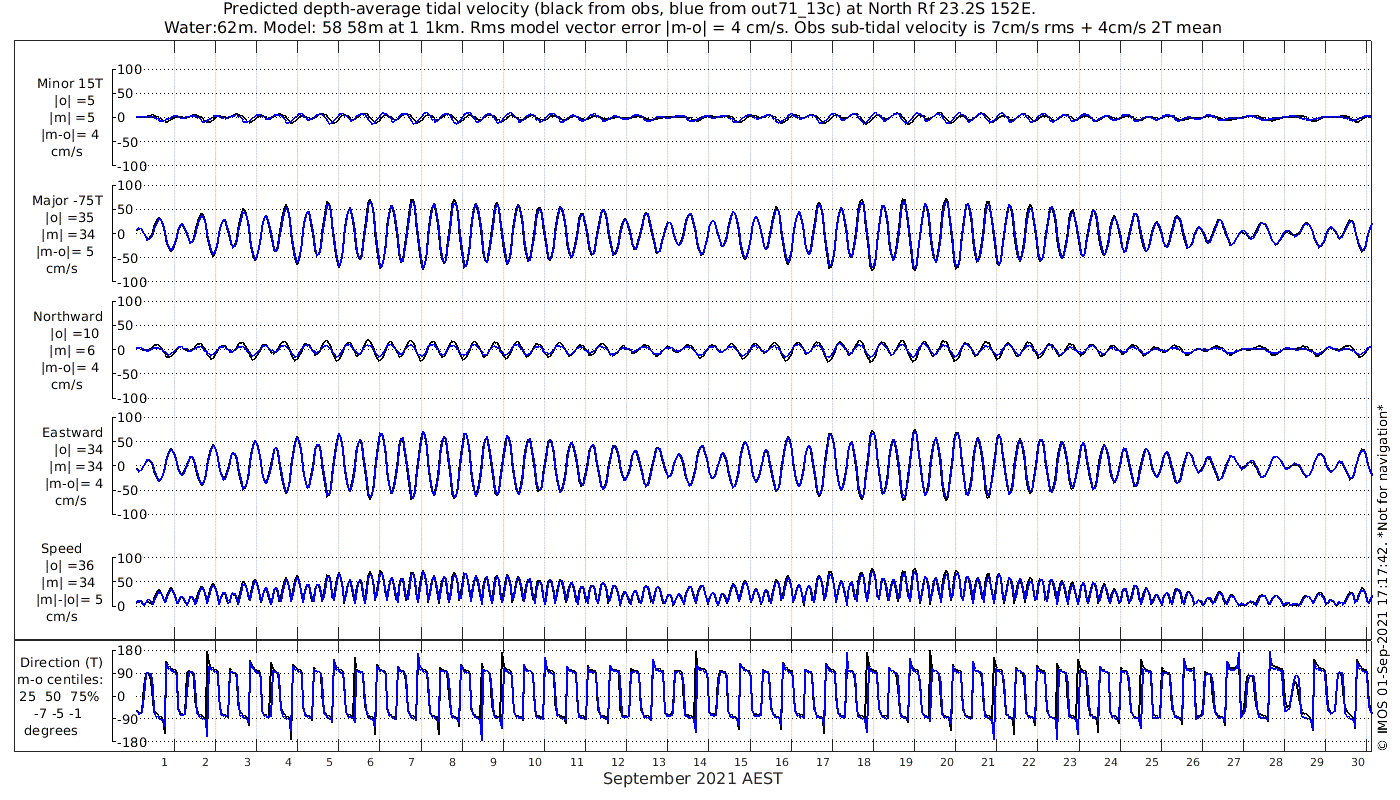Click '|o| =35' in the Major panel
The image size is (1400, 800).
click(69, 218)
